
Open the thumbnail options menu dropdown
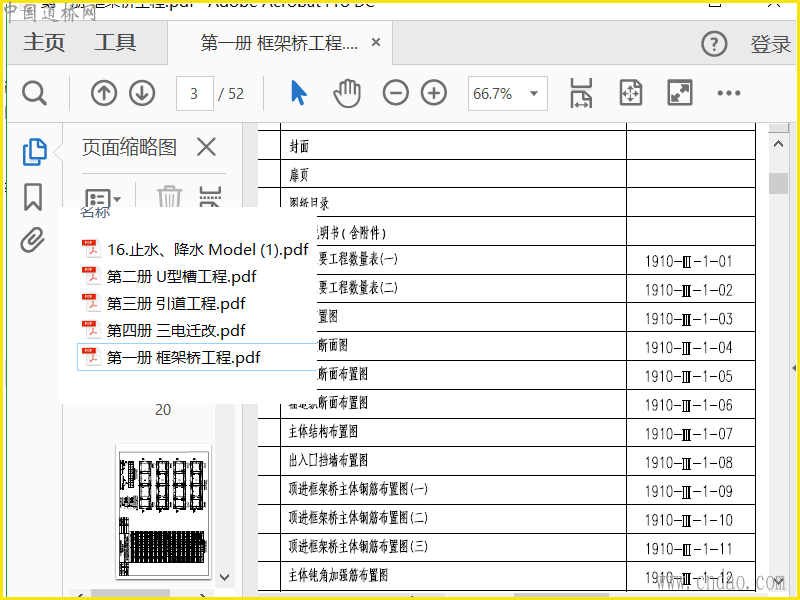pyautogui.click(x=102, y=198)
